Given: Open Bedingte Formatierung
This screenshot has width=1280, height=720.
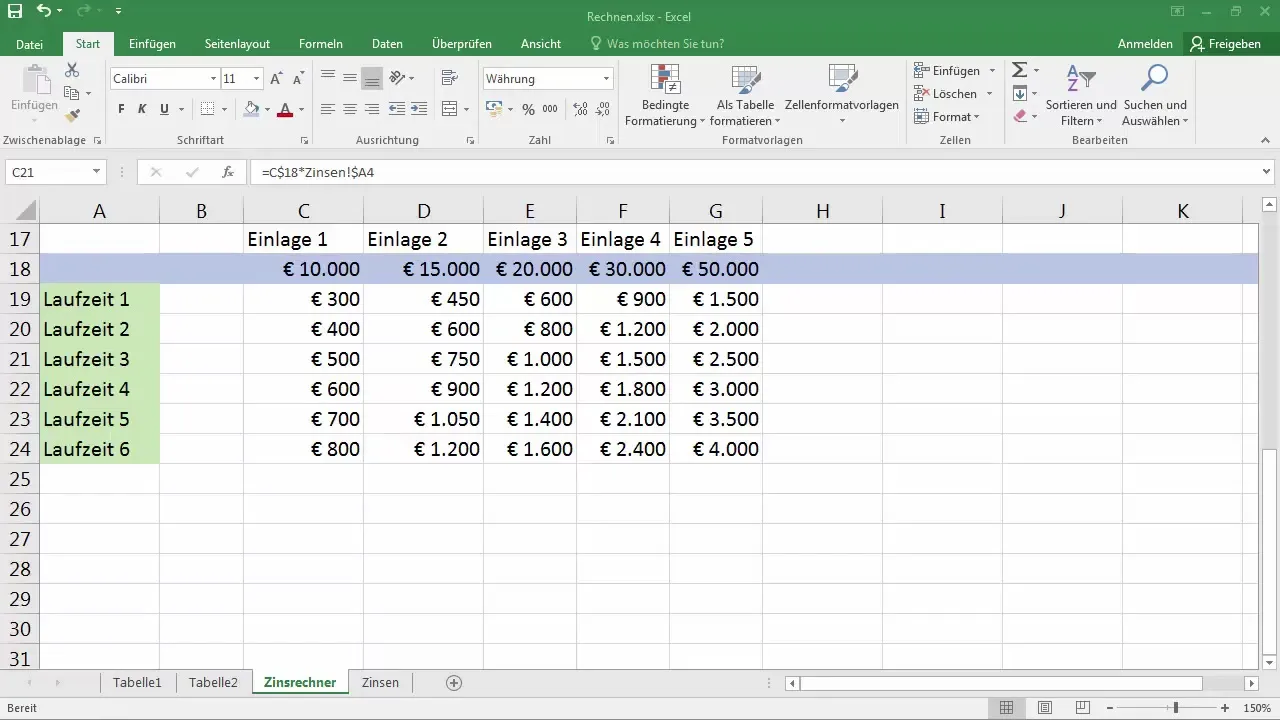Looking at the screenshot, I should click(x=665, y=95).
